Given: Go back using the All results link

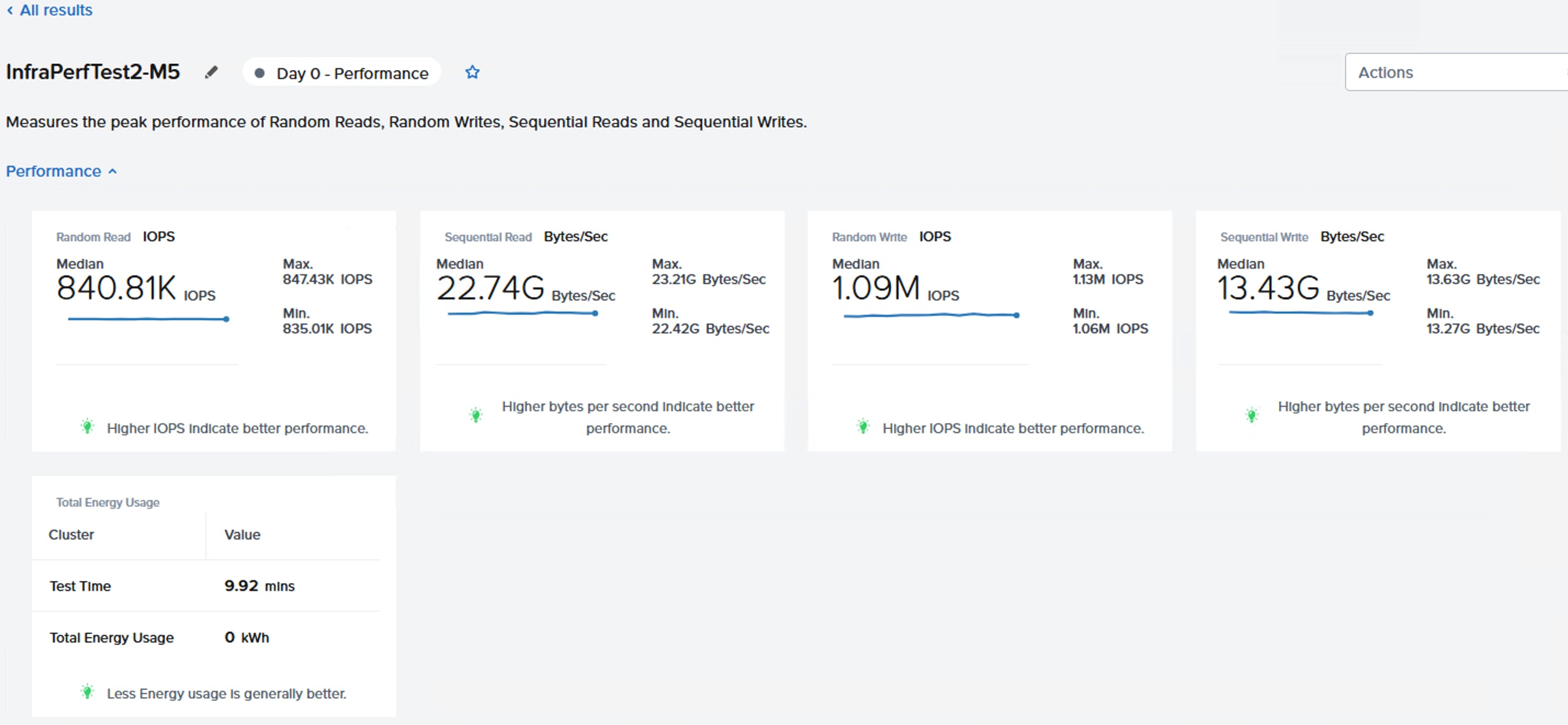Looking at the screenshot, I should (56, 10).
